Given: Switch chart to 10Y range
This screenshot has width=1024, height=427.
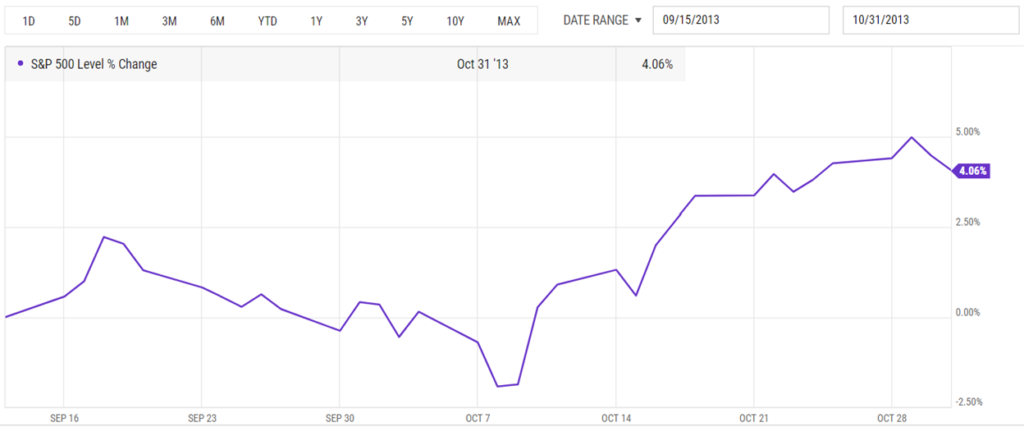Looking at the screenshot, I should (455, 21).
